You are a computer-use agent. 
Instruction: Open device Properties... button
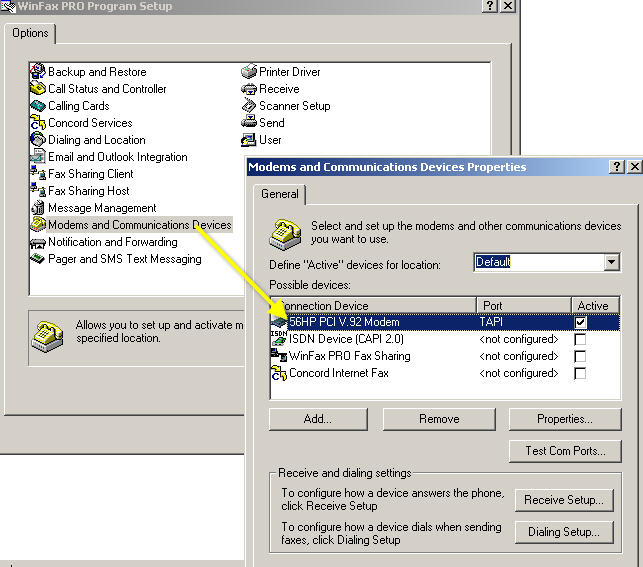565,419
